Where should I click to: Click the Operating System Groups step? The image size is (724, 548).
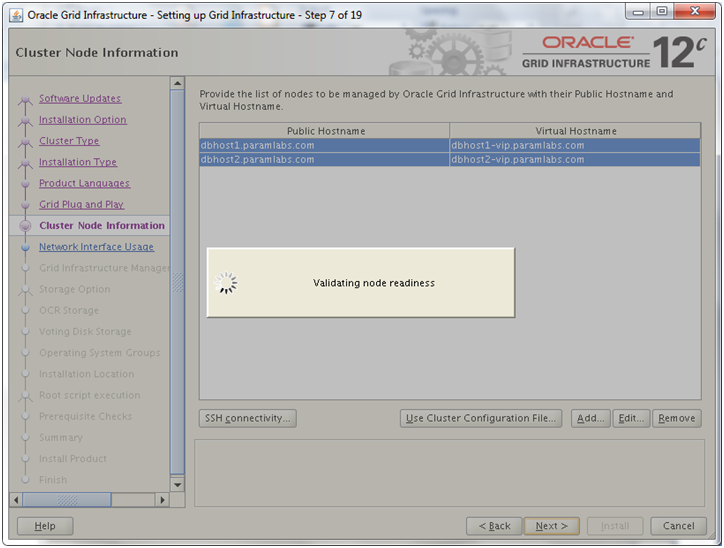coord(99,353)
